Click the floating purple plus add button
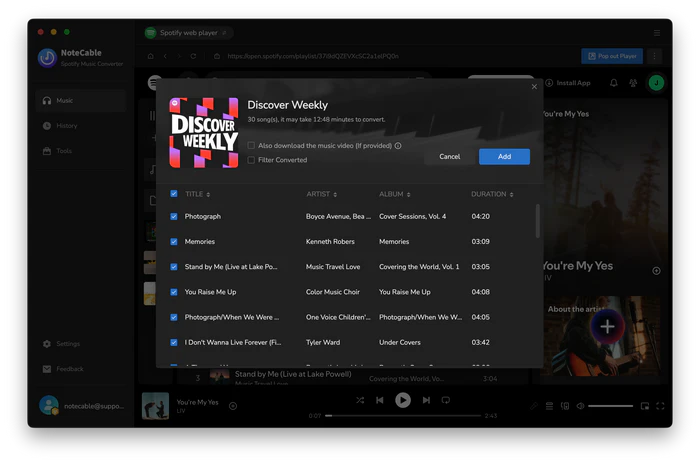Screen dimensions: 700x464 [x=607, y=327]
